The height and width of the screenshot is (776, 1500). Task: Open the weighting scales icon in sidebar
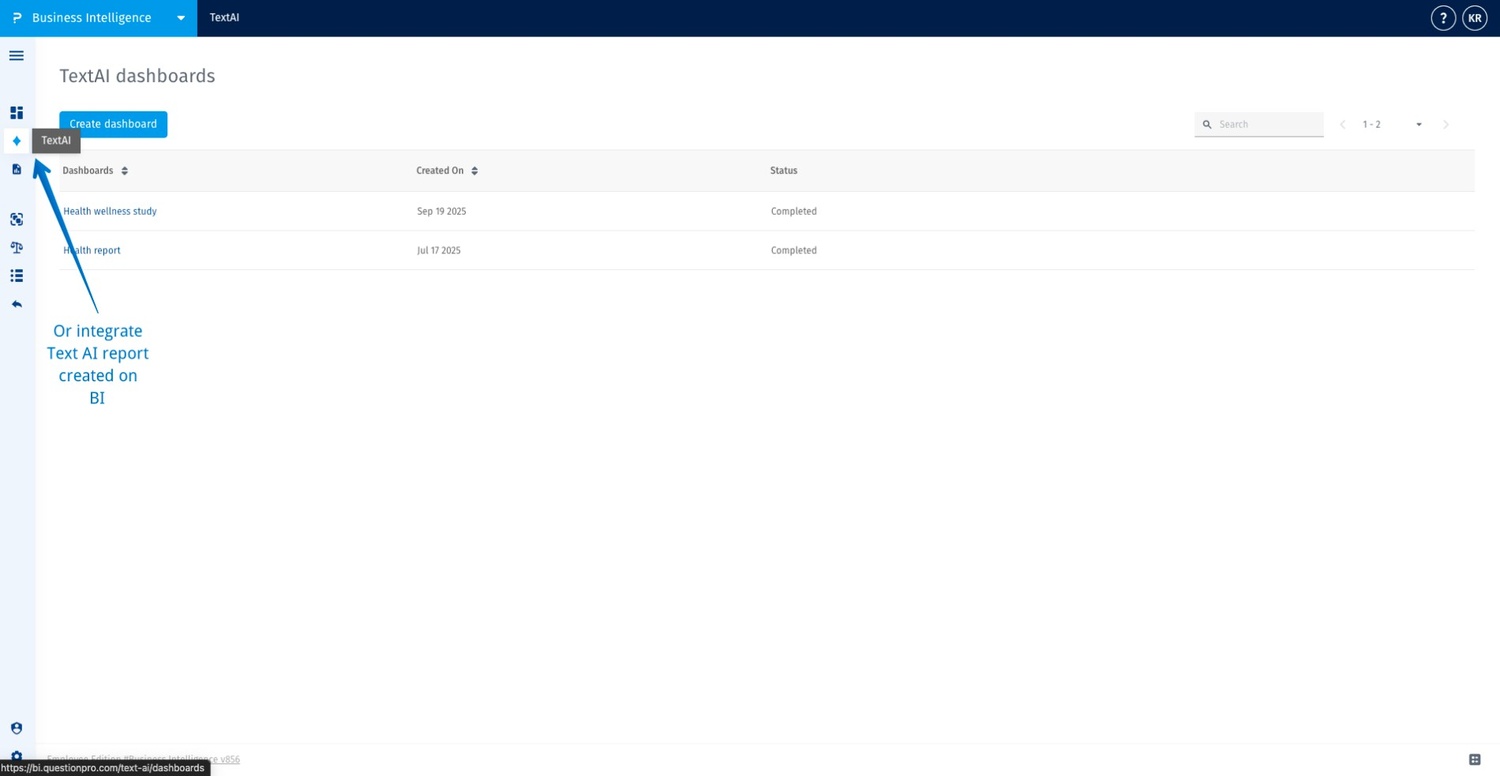pyautogui.click(x=16, y=247)
